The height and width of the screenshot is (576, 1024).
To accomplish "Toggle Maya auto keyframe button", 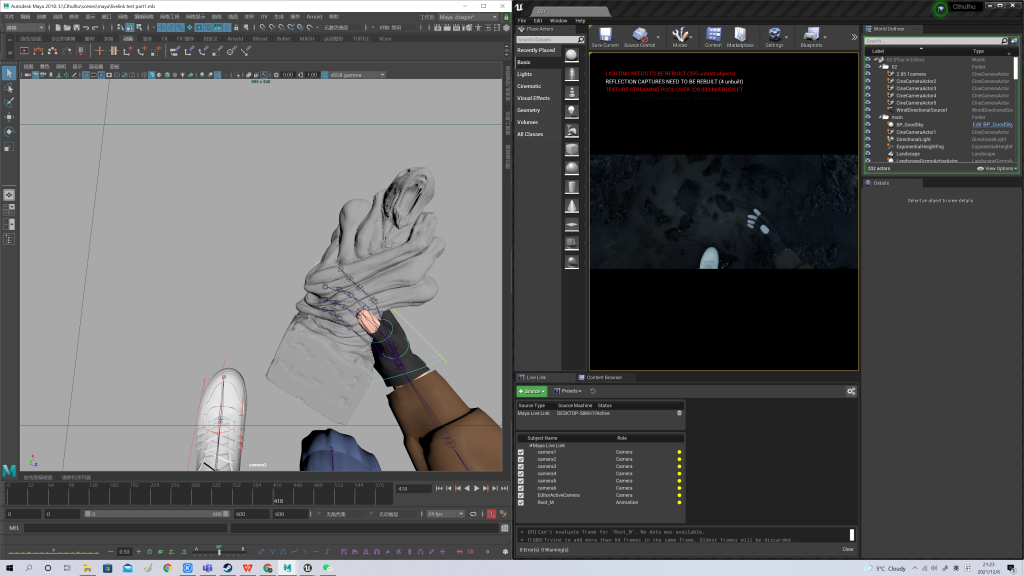I will pyautogui.click(x=492, y=514).
